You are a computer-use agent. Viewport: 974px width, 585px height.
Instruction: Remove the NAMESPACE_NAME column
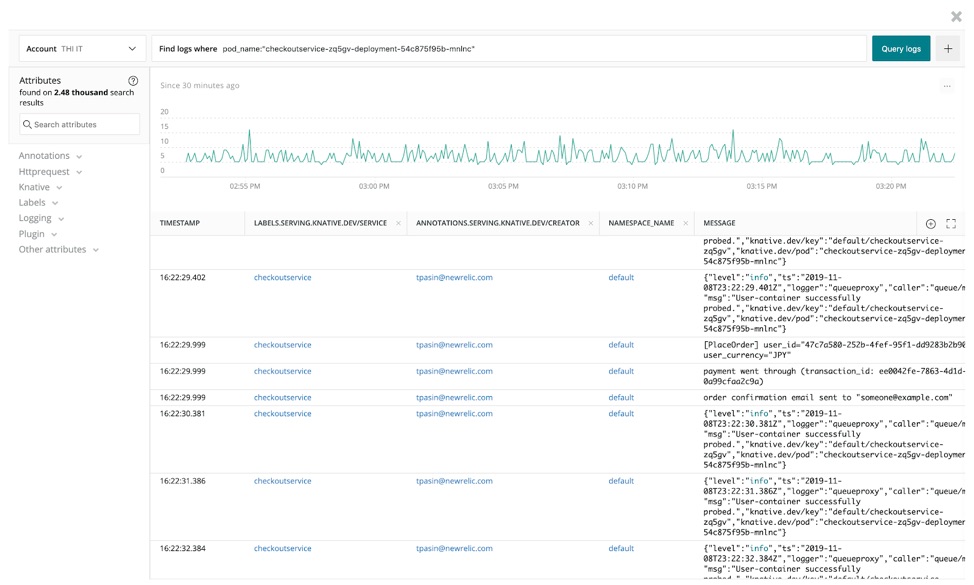point(686,224)
